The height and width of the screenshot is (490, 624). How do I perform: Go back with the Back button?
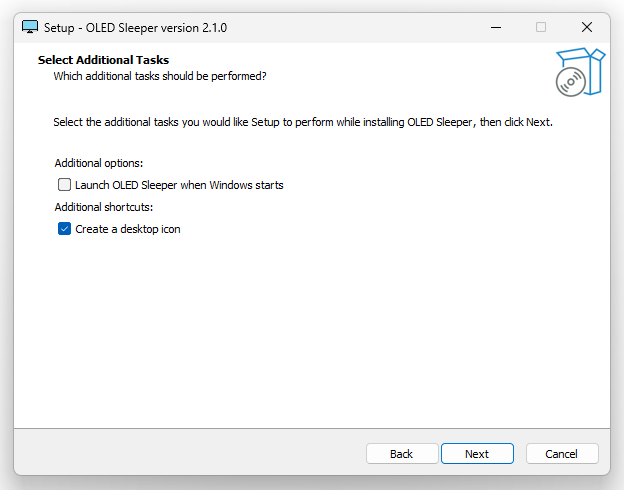coord(401,454)
